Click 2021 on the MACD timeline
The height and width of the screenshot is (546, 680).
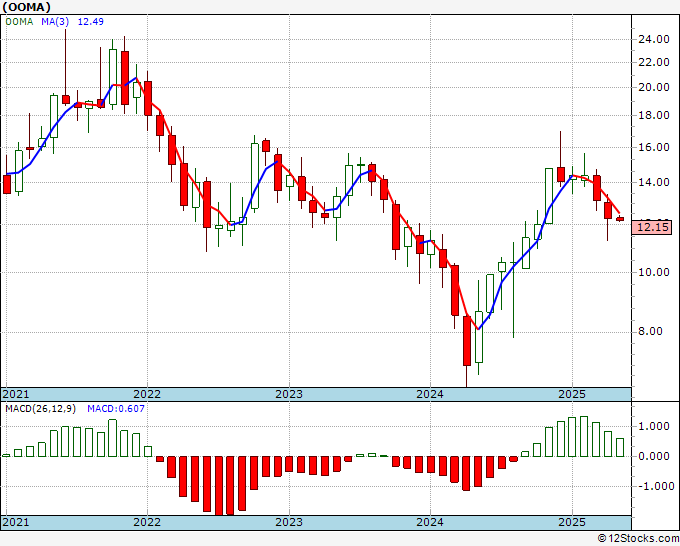tap(16, 522)
